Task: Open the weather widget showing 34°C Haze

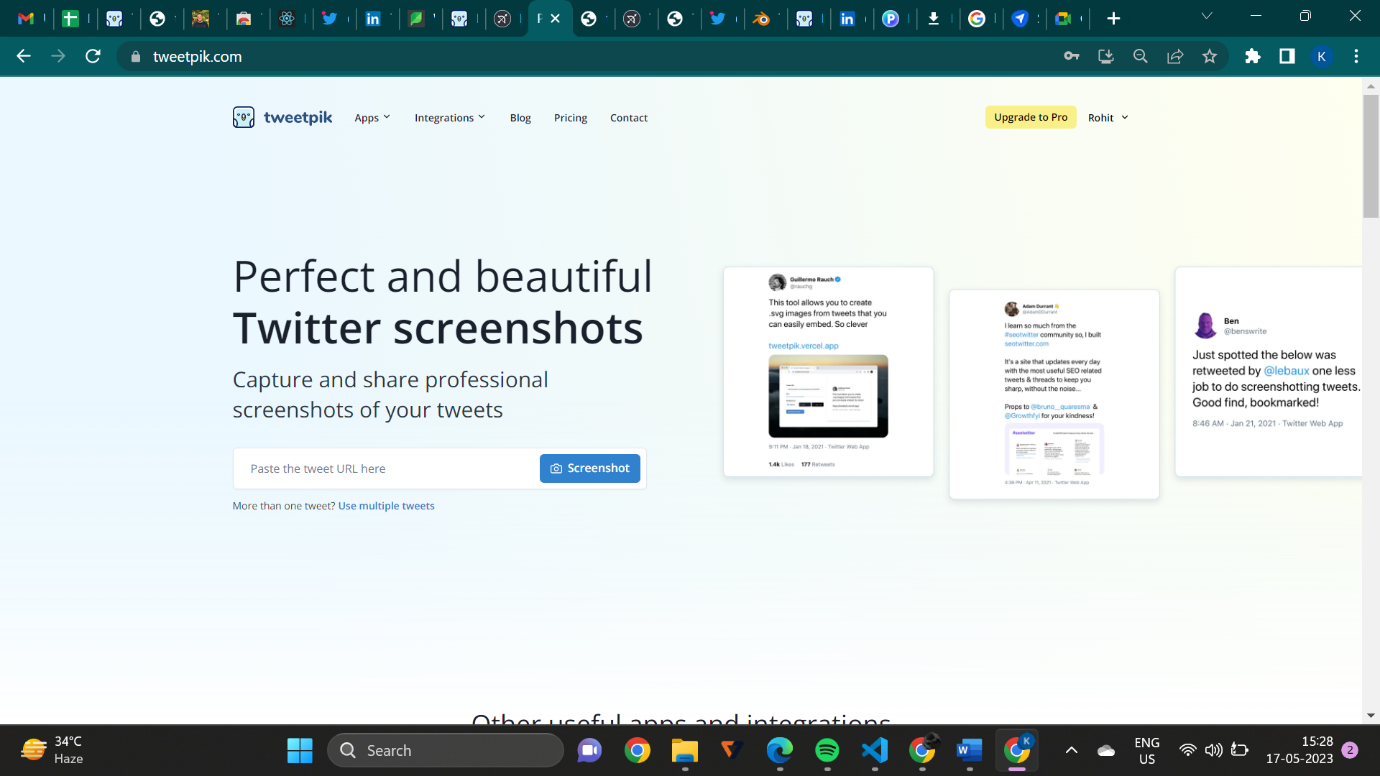Action: coord(53,750)
